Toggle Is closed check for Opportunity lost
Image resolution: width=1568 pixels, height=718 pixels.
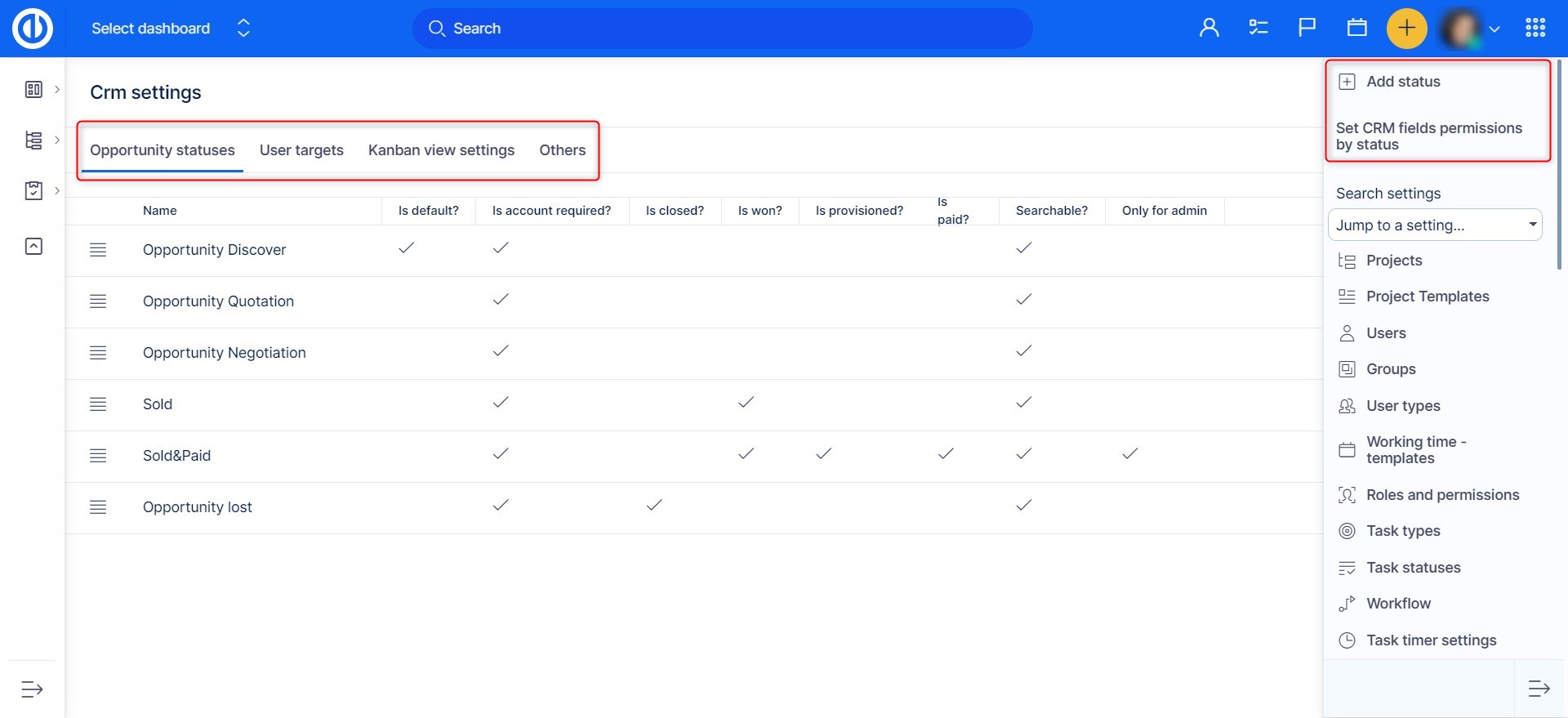click(653, 506)
